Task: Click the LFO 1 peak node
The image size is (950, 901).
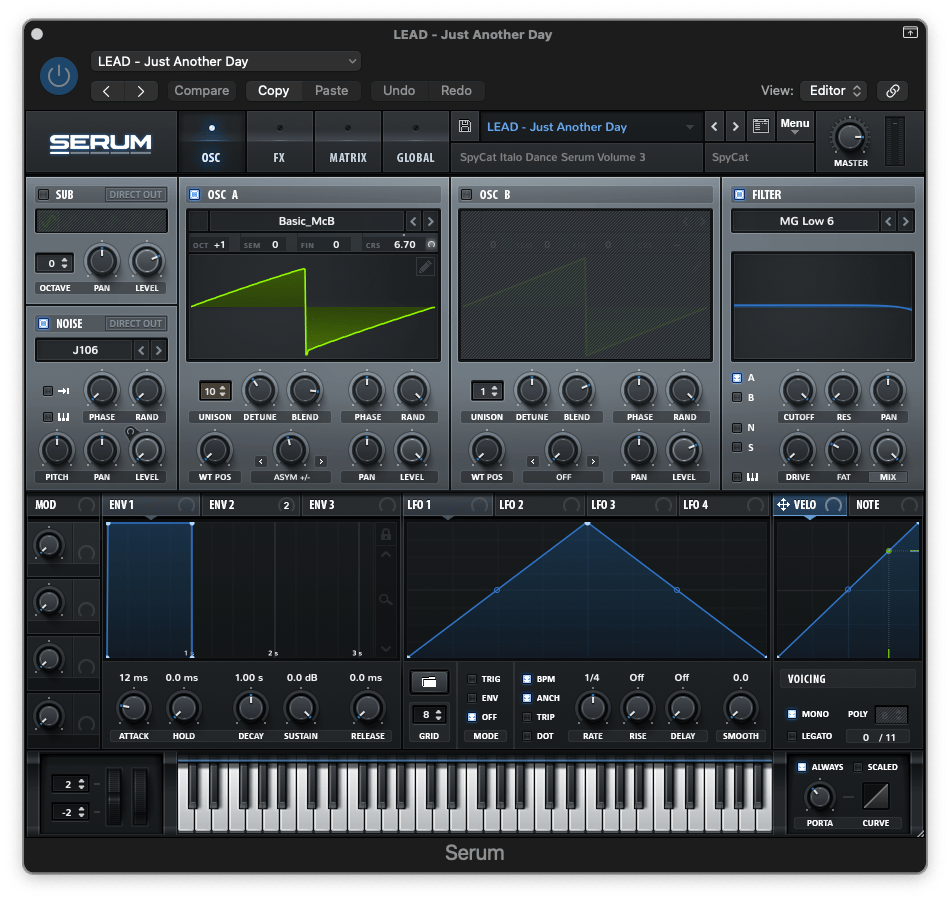Action: 587,524
